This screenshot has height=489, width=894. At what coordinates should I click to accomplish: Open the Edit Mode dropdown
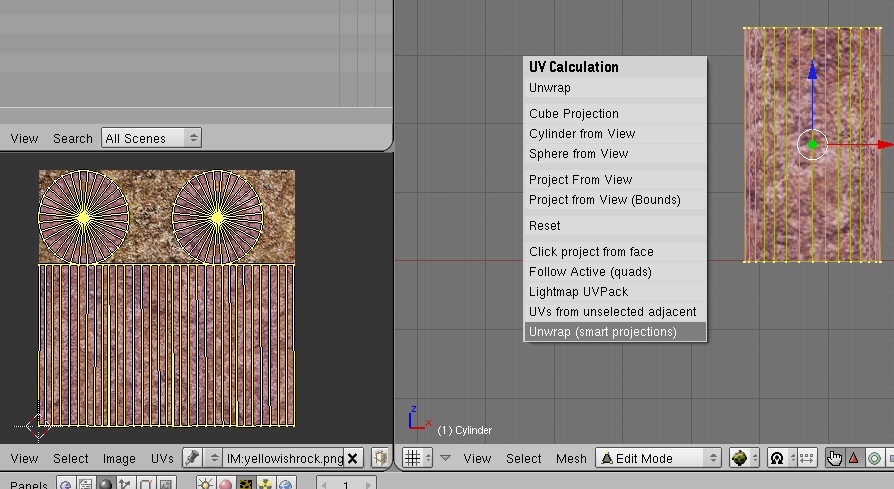(x=659, y=458)
